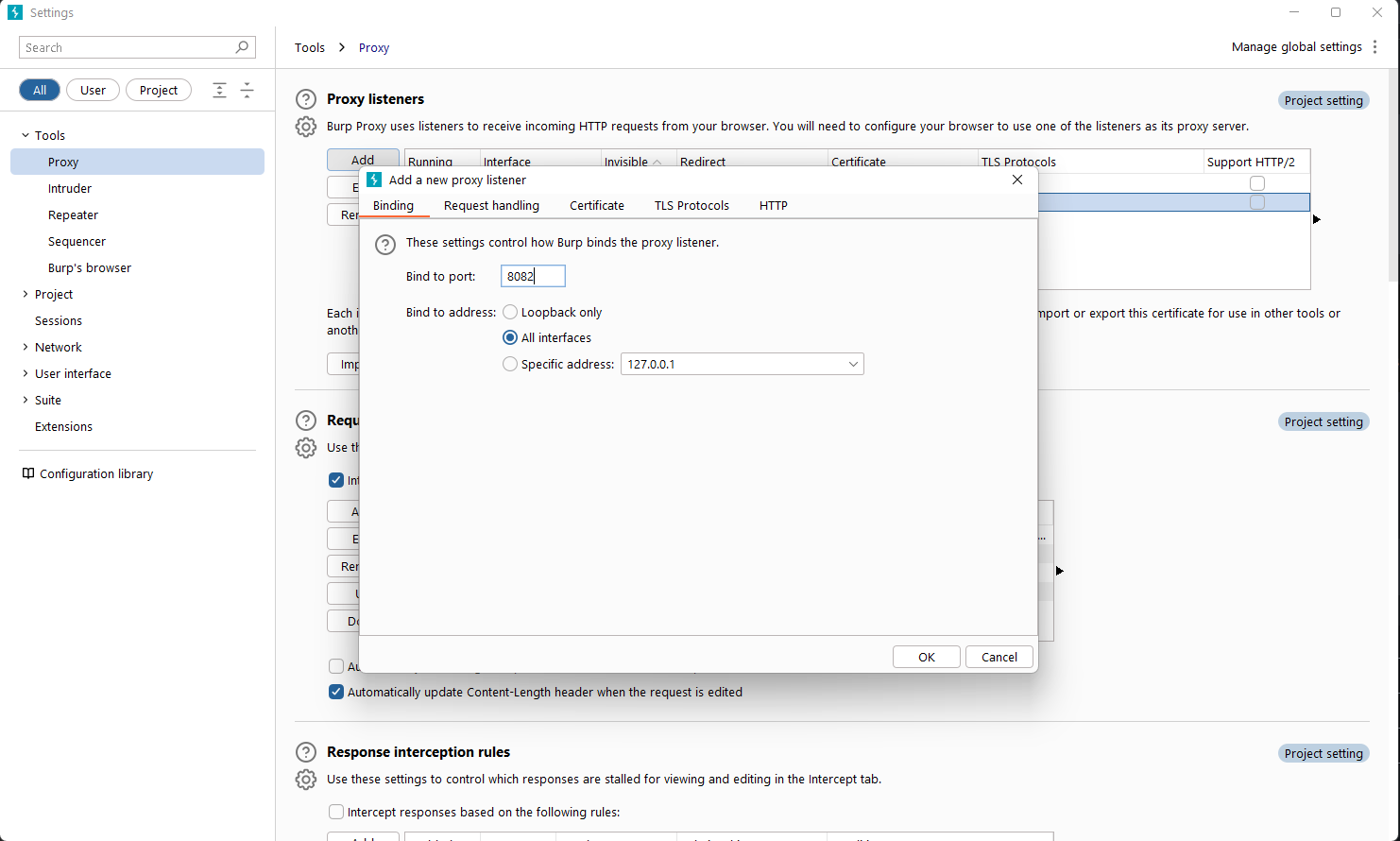Open the TLS Protocols tab
1400x841 pixels.
pyautogui.click(x=691, y=205)
